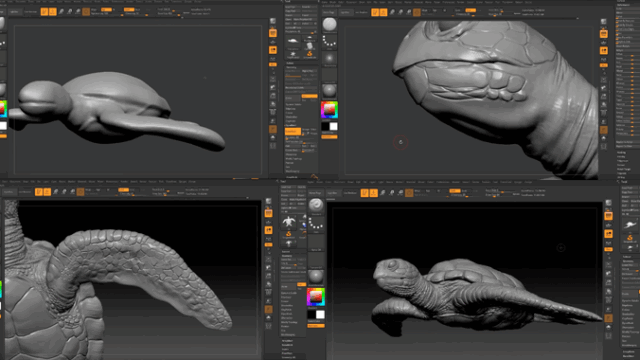Screen dimensions: 640x360
Task: Toggle the Zadd button in head close-up window
Action: point(470,10)
